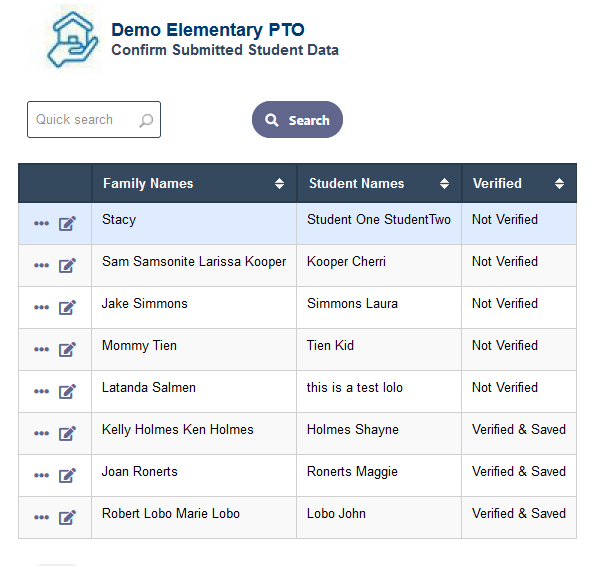
Task: Sort by the Family Names column arrows
Action: pos(279,184)
